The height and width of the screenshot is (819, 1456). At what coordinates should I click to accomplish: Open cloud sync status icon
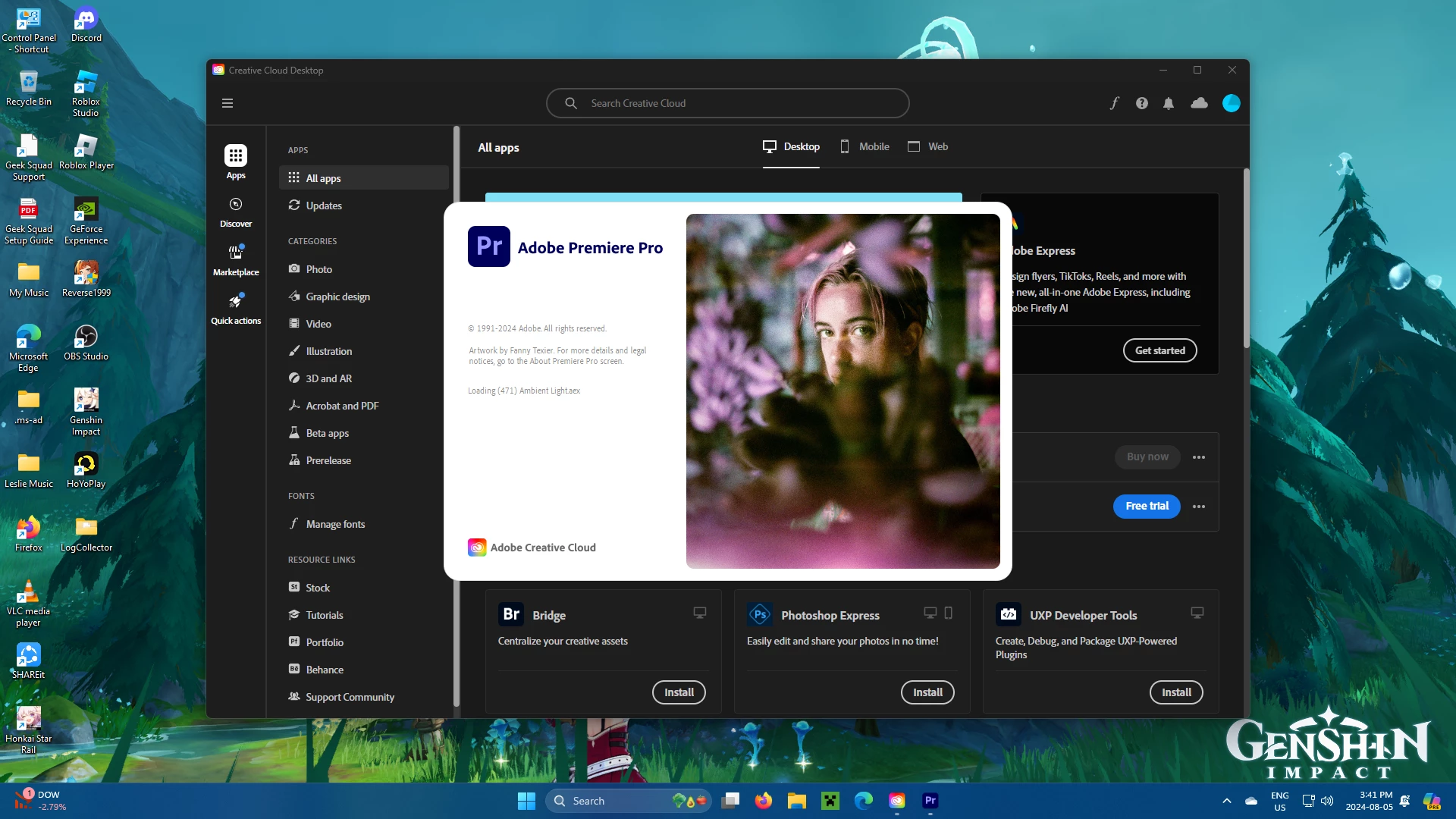coord(1199,103)
